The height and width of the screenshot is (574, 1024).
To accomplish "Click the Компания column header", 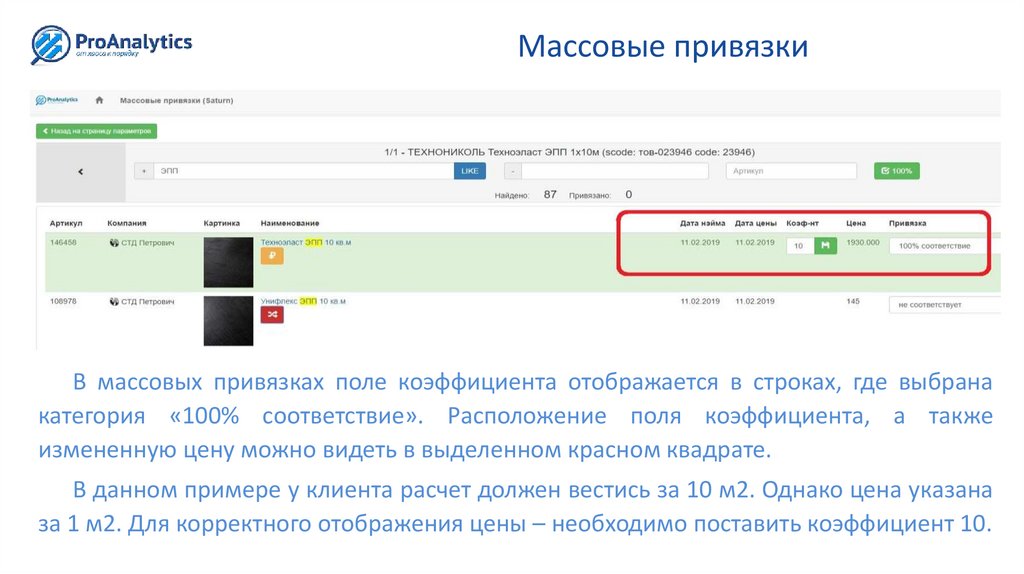I will pos(127,223).
